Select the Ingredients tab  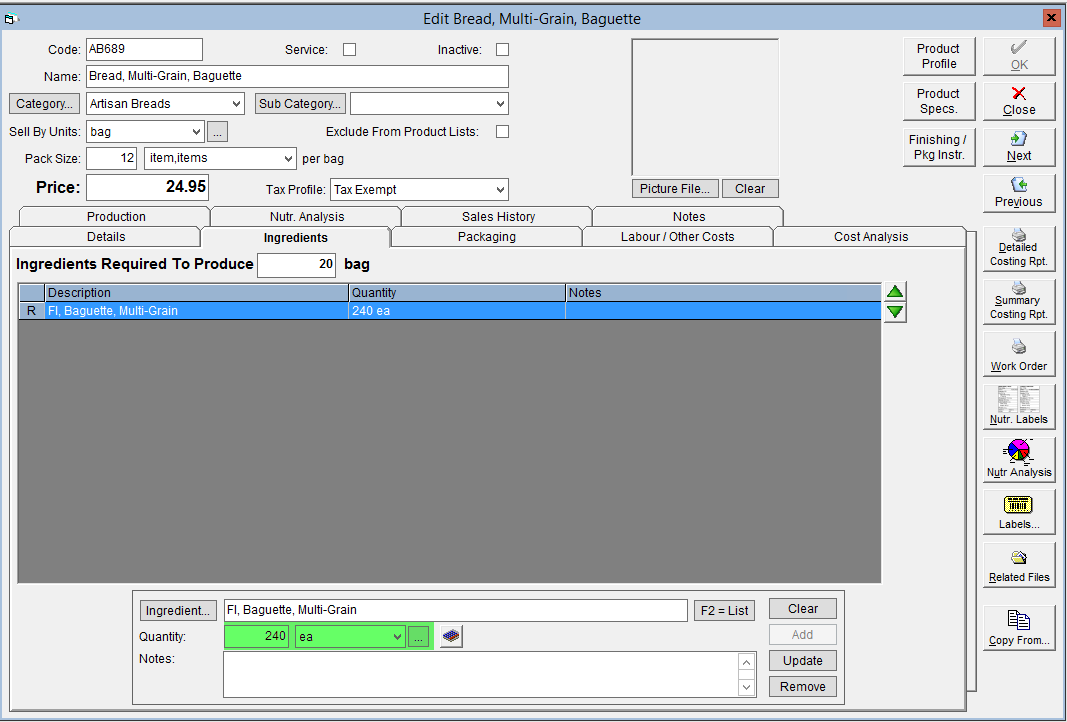[x=295, y=237]
